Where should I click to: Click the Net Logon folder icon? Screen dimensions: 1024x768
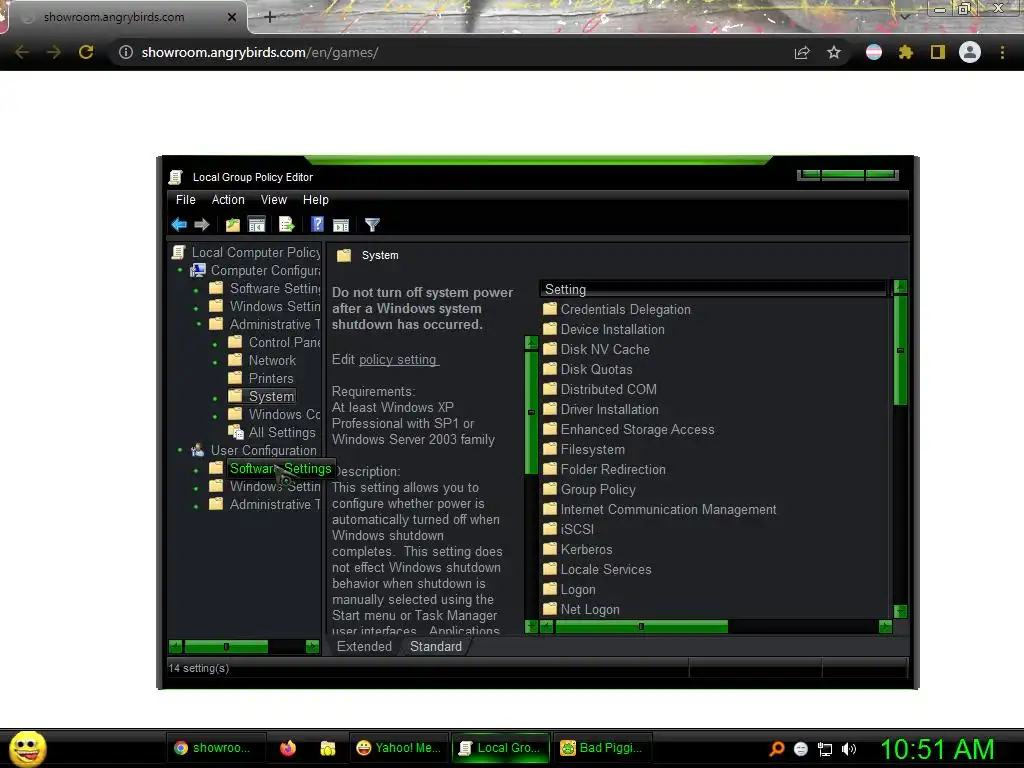[550, 609]
